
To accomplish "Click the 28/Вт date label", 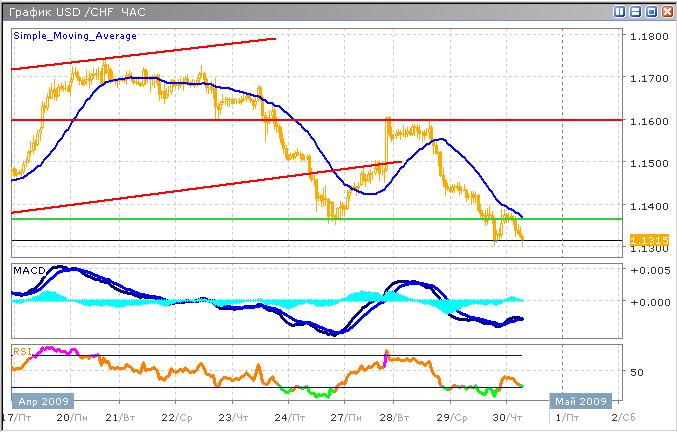I will pos(394,417).
